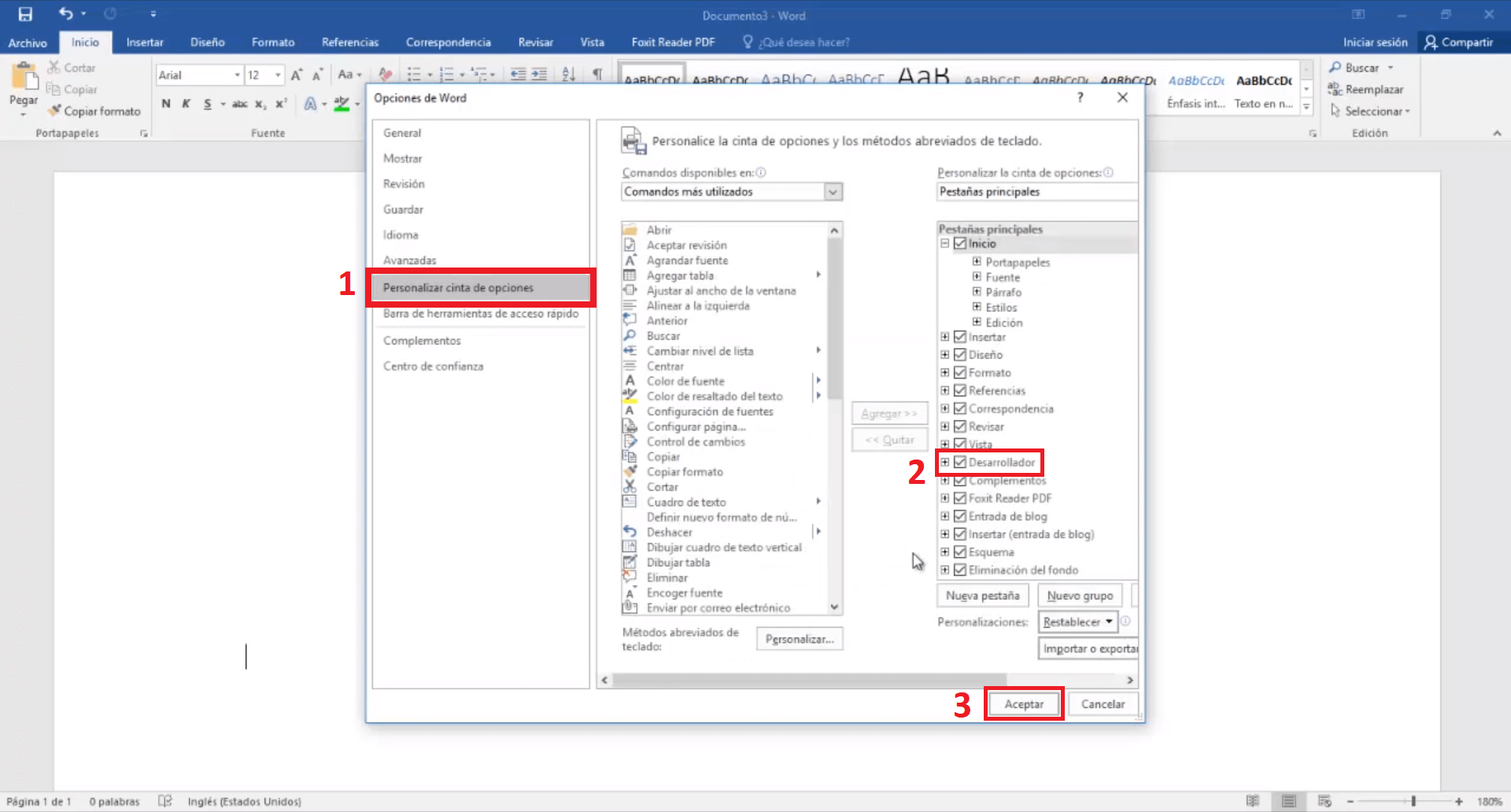
Task: Select Centro de confianza category
Action: (433, 367)
